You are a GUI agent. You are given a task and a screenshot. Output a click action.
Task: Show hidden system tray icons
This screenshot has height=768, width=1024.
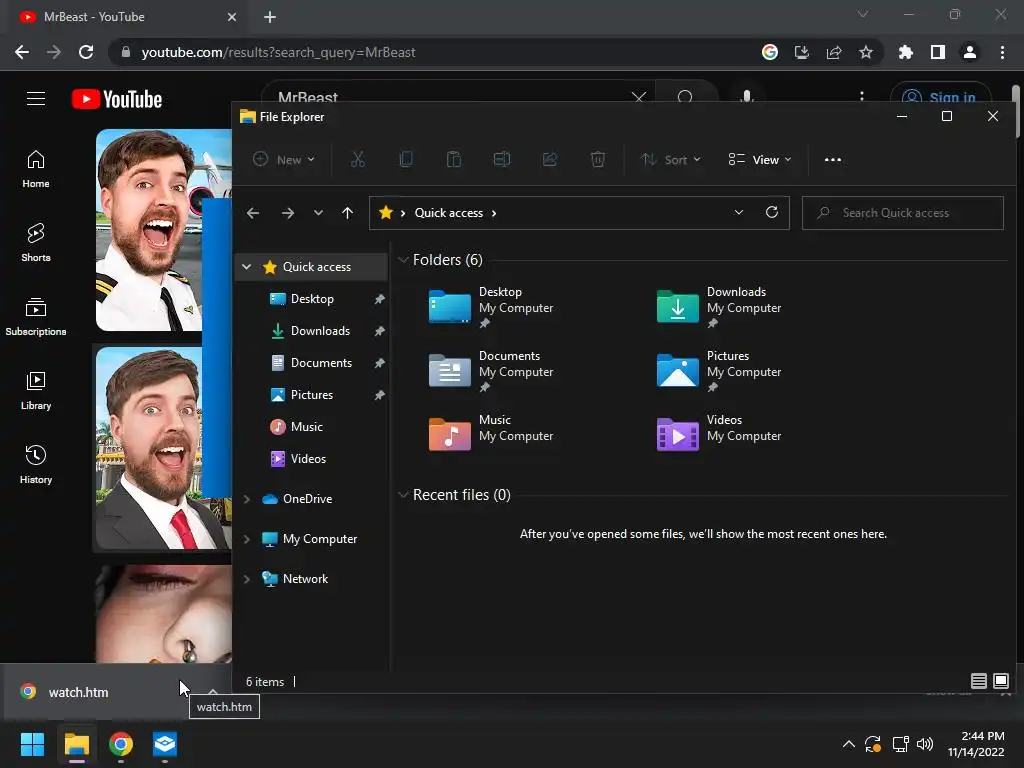(x=848, y=744)
